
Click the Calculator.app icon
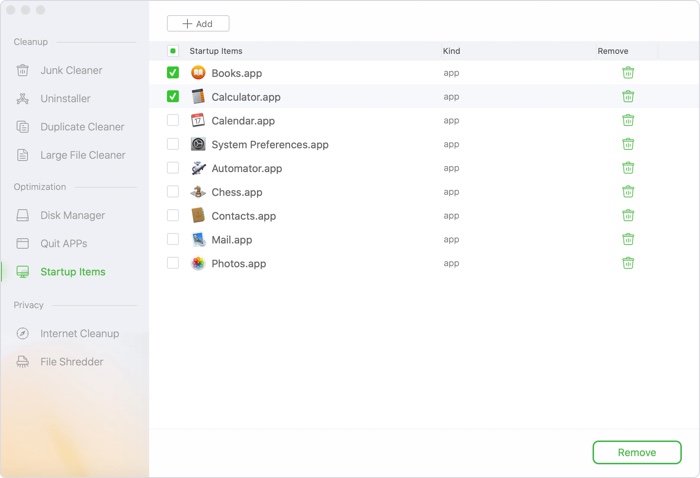click(198, 96)
